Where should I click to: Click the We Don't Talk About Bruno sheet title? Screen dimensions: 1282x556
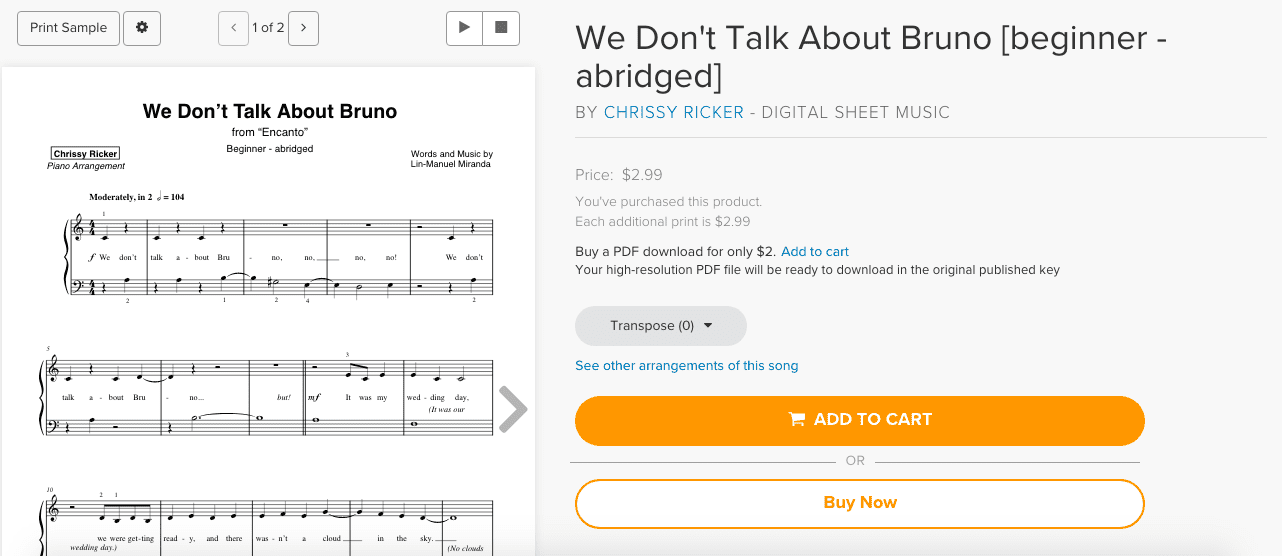click(x=270, y=111)
